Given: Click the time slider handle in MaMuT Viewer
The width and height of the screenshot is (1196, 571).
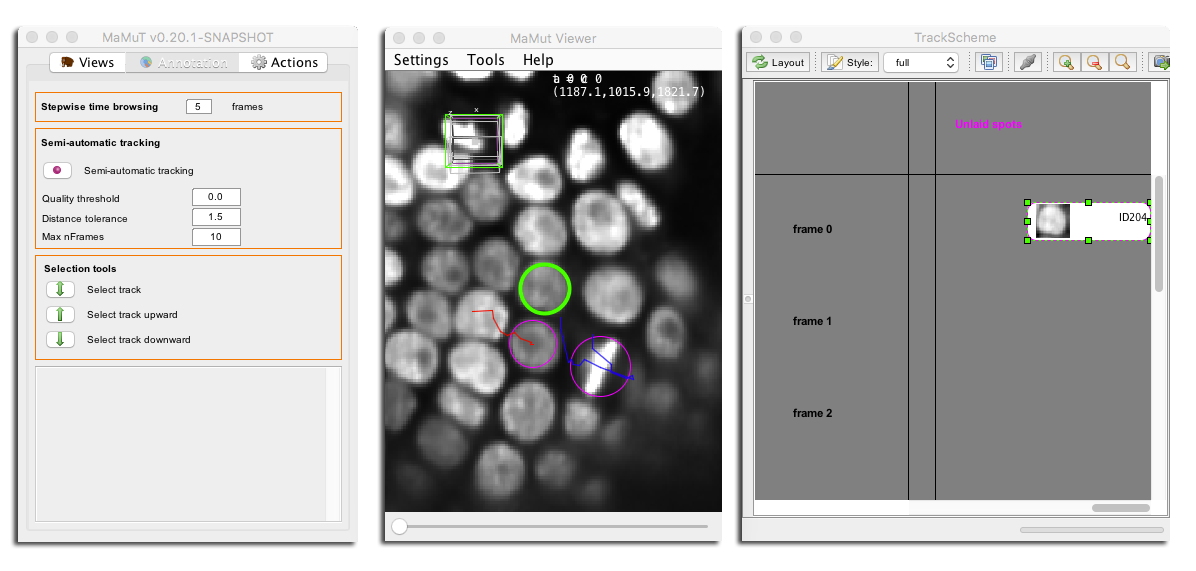Looking at the screenshot, I should pos(399,527).
